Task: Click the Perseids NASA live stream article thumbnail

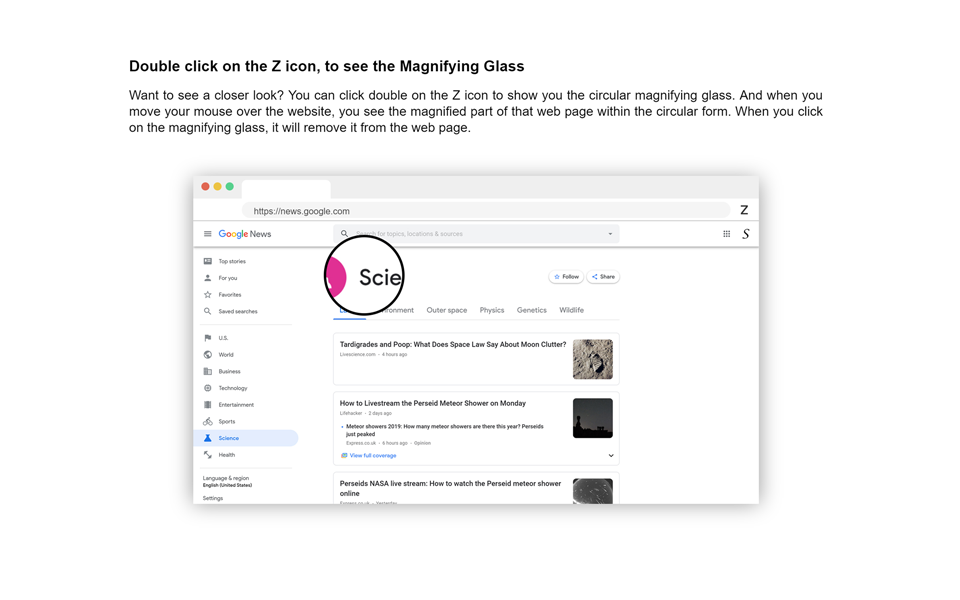Action: pos(593,491)
